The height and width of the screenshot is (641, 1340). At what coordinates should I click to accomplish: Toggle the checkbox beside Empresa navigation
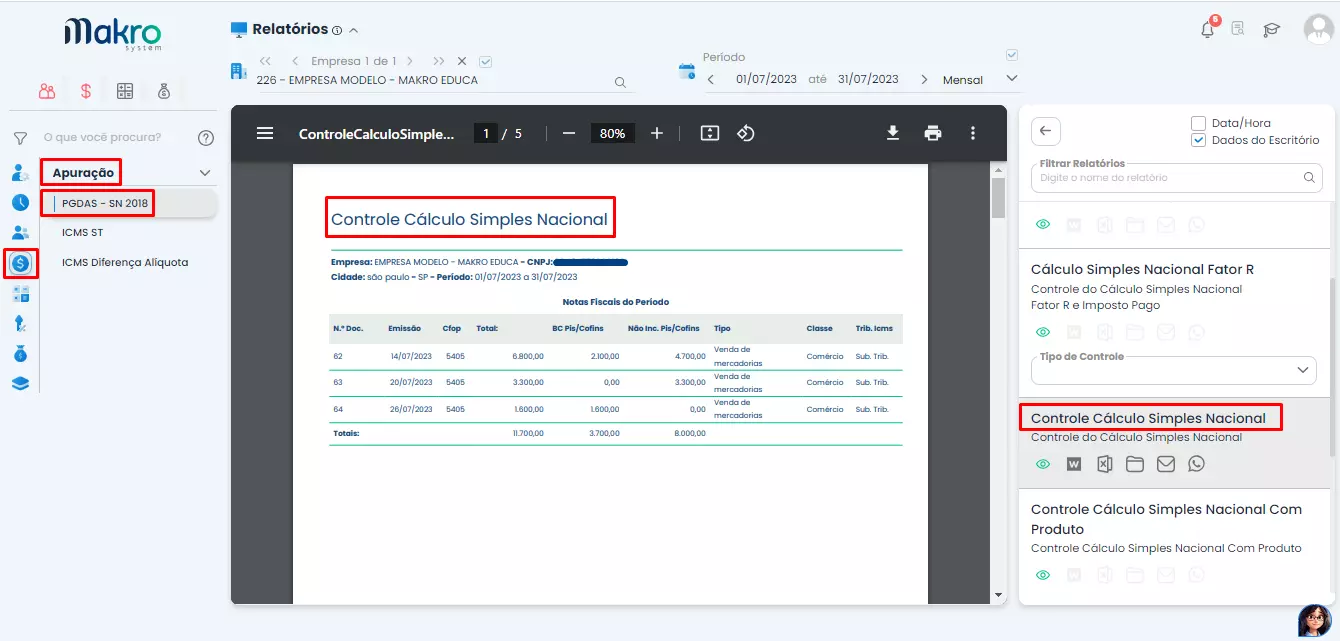[486, 61]
